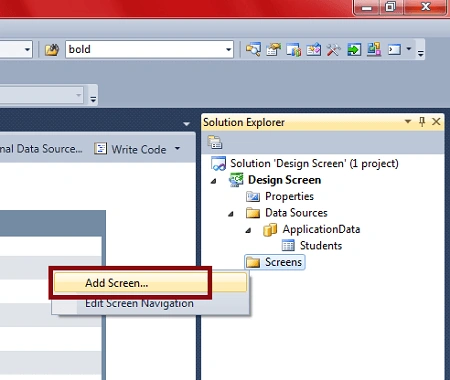Open the Write Code dropdown arrow
The width and height of the screenshot is (450, 380).
tap(177, 149)
